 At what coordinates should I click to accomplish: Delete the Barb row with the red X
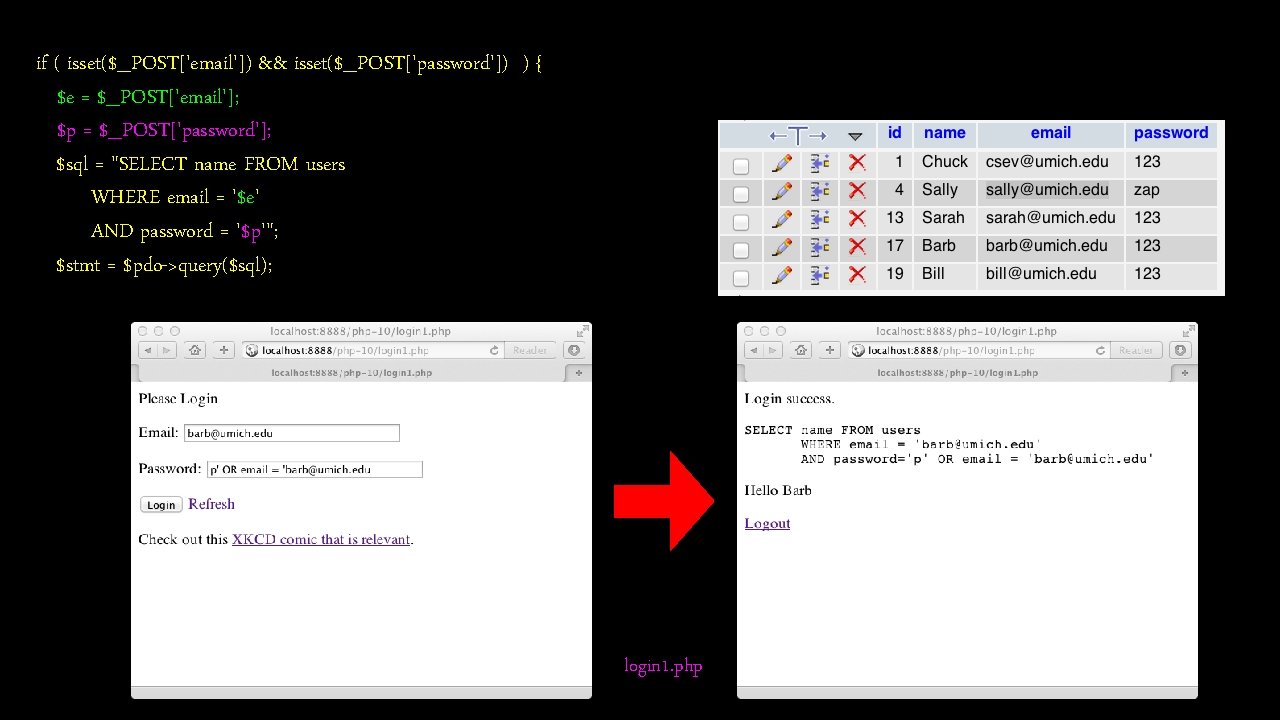click(x=857, y=246)
